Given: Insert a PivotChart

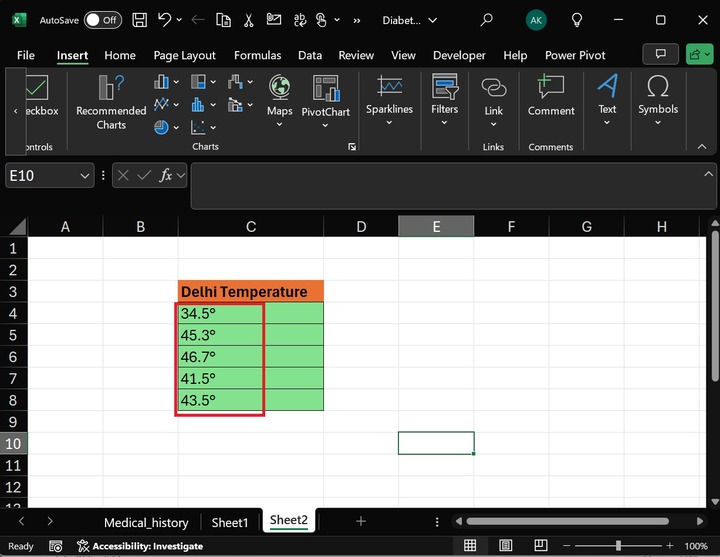Looking at the screenshot, I should [x=326, y=97].
